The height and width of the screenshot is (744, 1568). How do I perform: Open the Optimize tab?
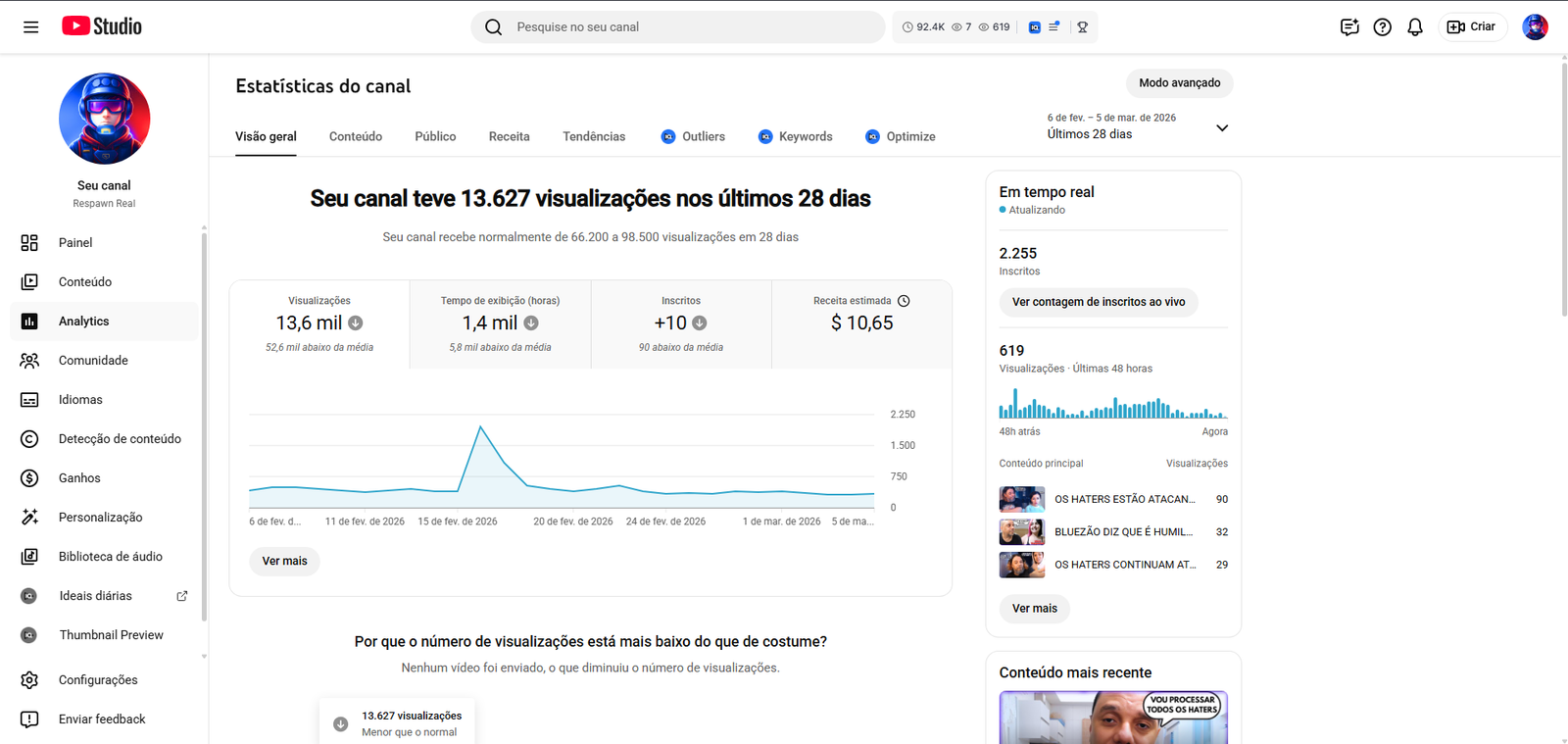[900, 137]
